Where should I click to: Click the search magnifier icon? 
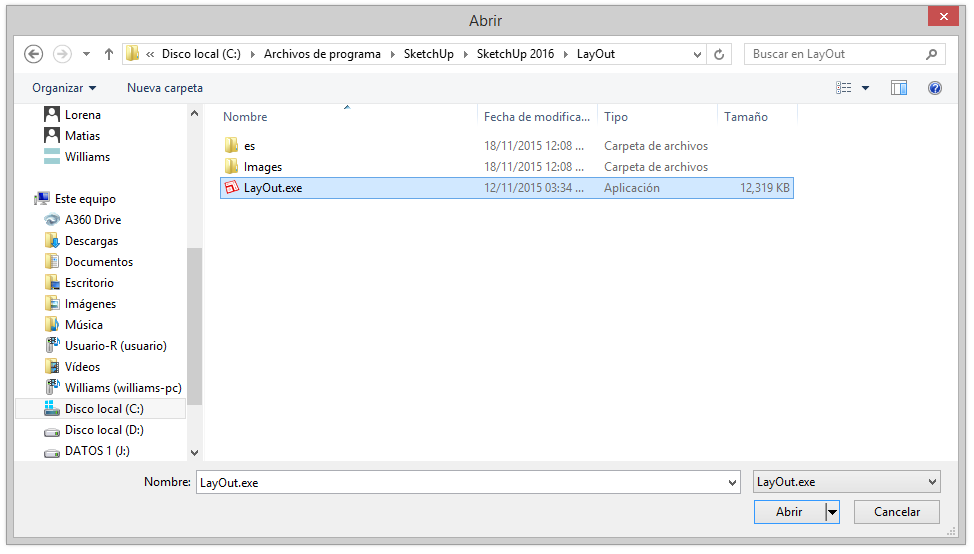click(x=931, y=54)
